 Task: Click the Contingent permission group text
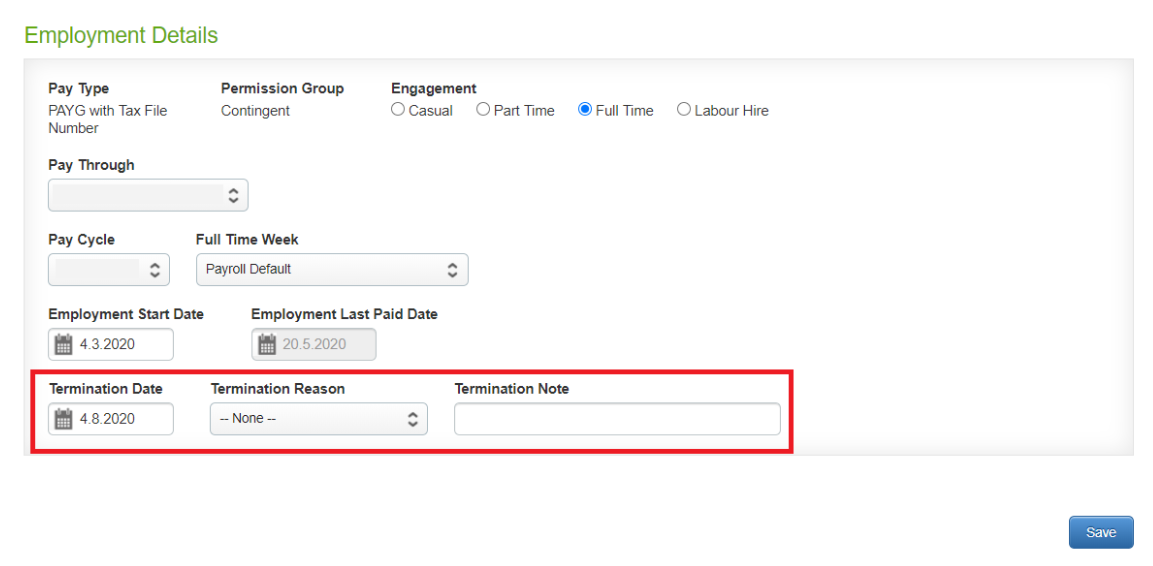pyautogui.click(x=255, y=111)
